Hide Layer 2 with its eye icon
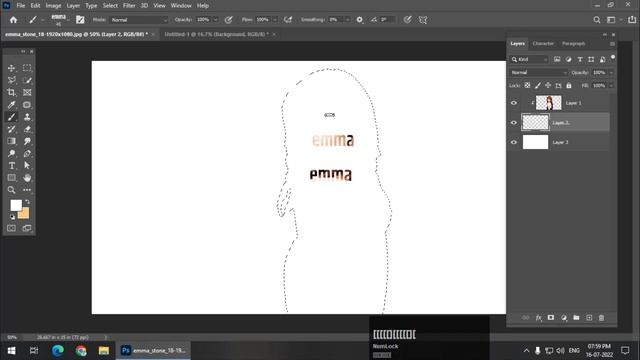This screenshot has width=640, height=360. click(x=514, y=122)
